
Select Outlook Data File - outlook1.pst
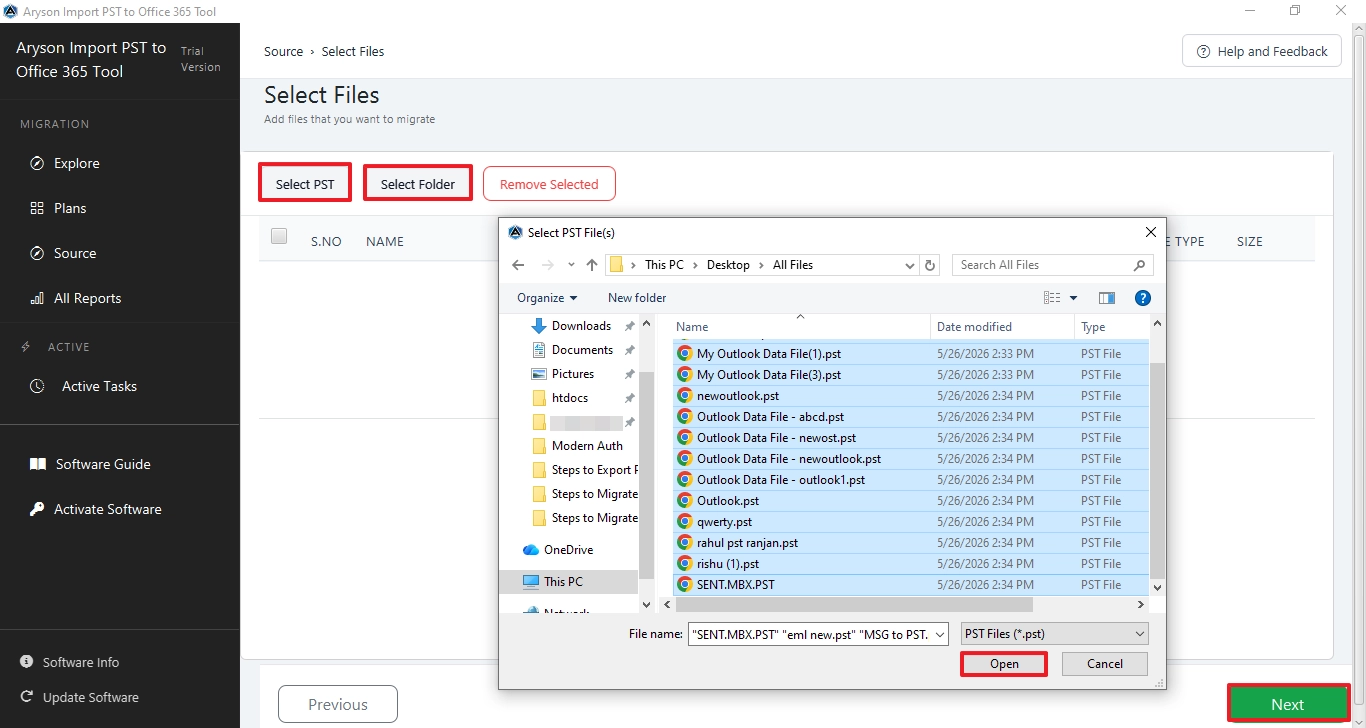click(911, 480)
